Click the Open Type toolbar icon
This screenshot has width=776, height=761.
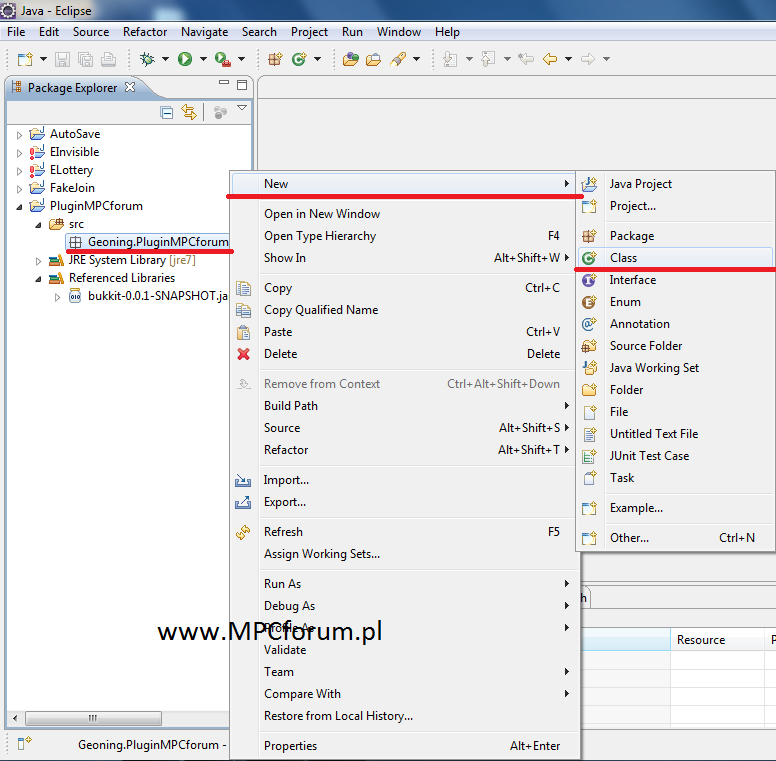[x=350, y=59]
